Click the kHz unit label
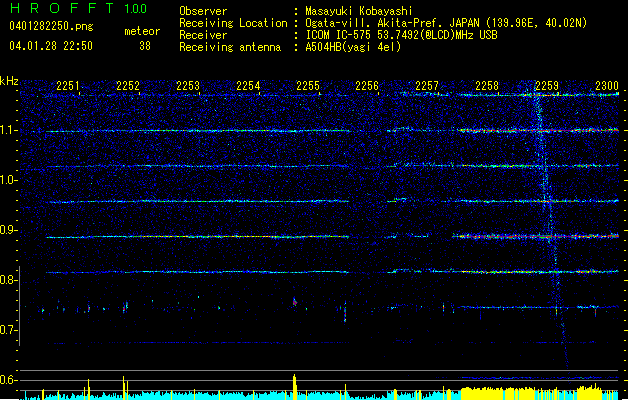629x400 pixels. coord(9,81)
